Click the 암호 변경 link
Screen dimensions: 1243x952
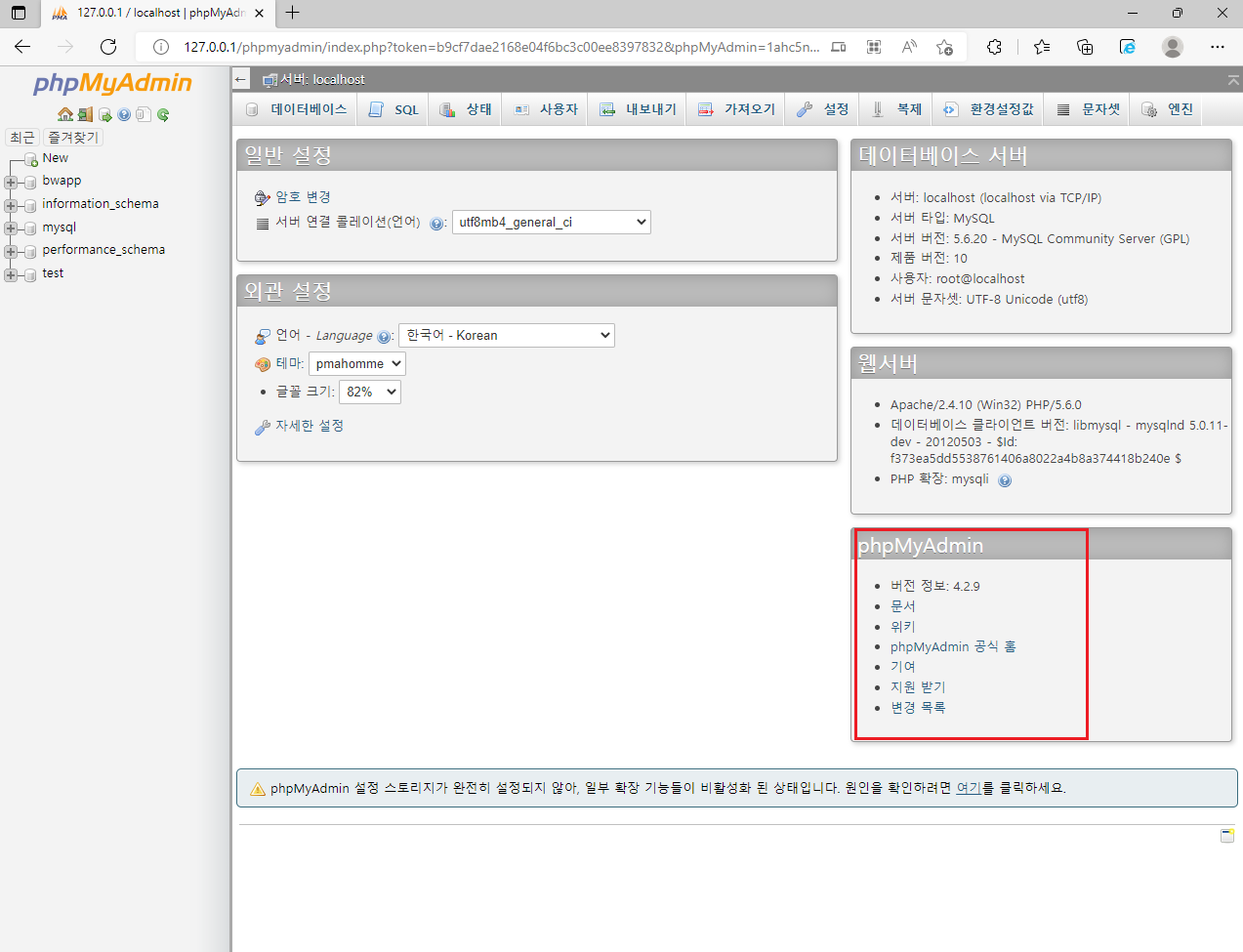(x=303, y=197)
